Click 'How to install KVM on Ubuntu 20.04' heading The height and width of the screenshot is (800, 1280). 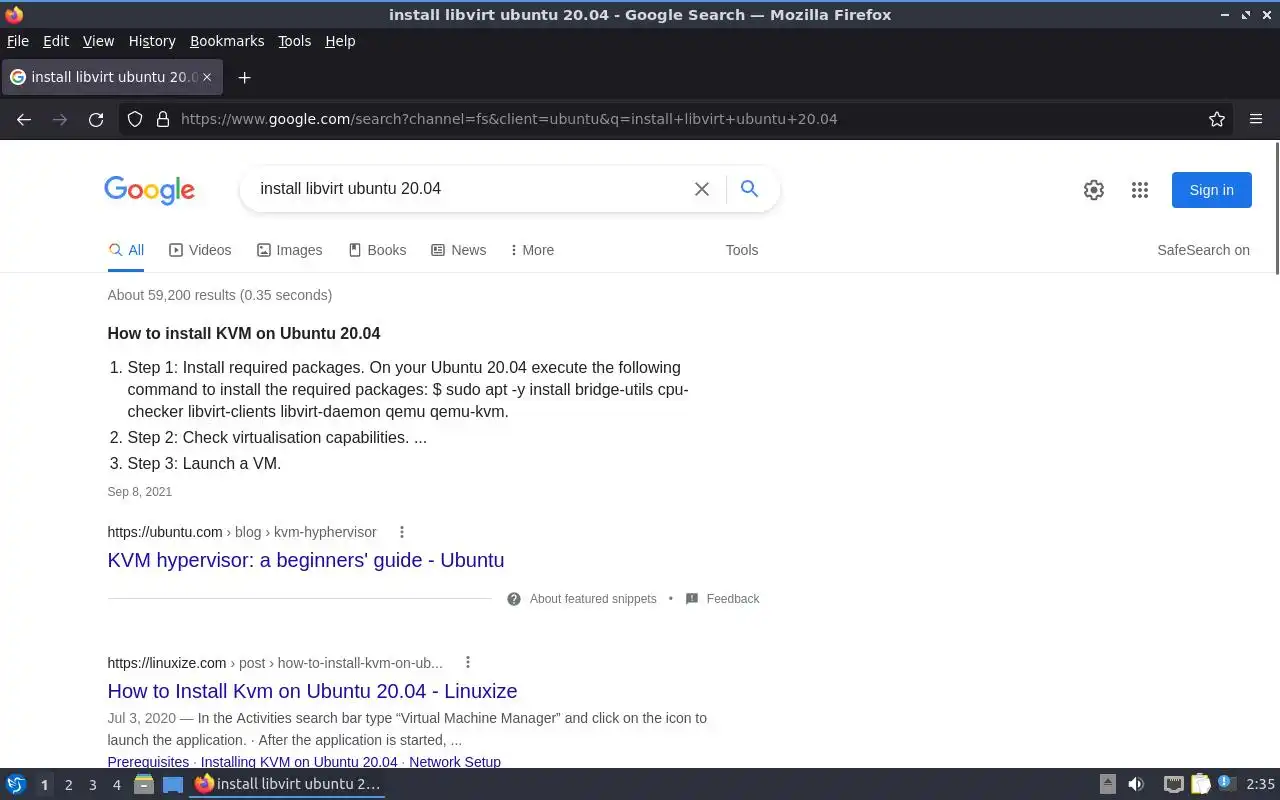[244, 333]
